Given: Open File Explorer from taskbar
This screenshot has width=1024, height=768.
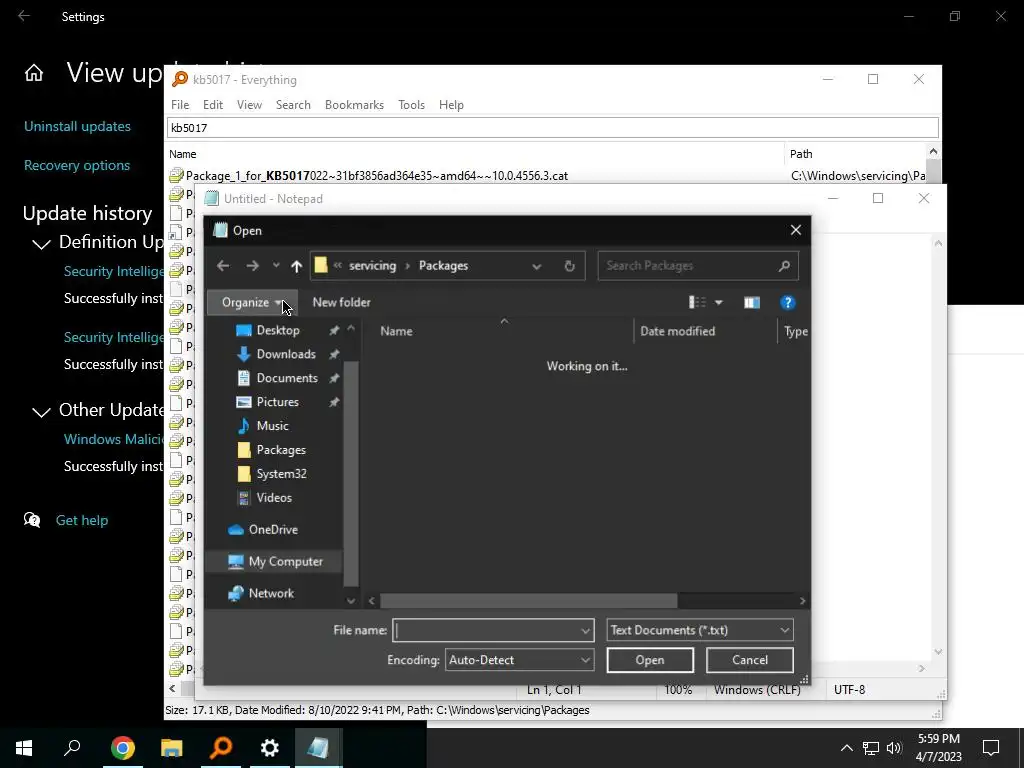Looking at the screenshot, I should pyautogui.click(x=172, y=748).
